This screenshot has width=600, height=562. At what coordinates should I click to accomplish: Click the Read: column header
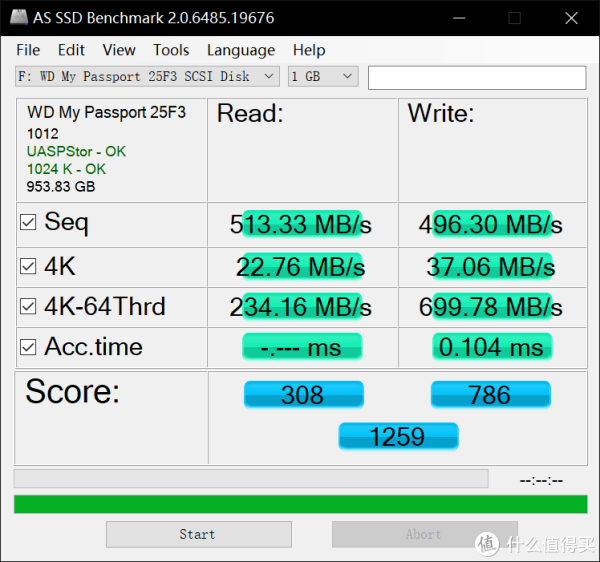click(250, 114)
